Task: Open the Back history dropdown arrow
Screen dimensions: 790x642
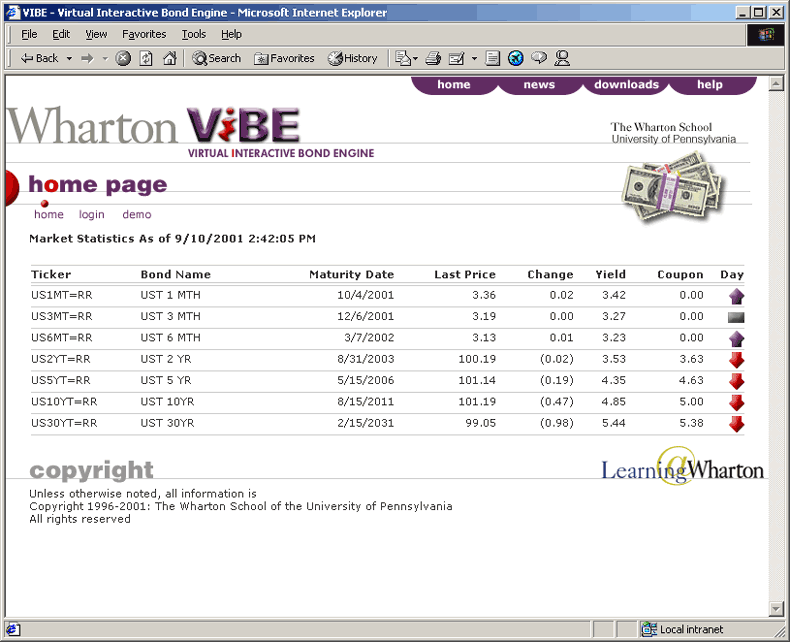Action: coord(69,58)
